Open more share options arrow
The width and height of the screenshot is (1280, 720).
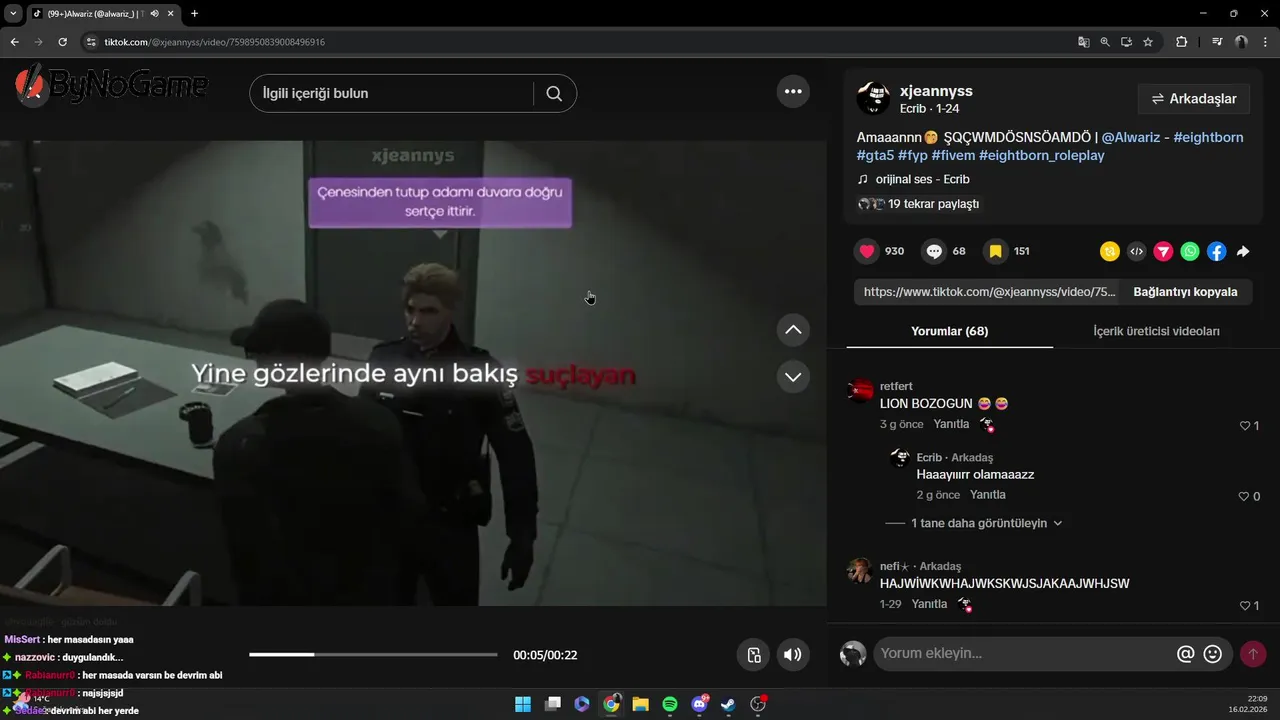(1243, 252)
